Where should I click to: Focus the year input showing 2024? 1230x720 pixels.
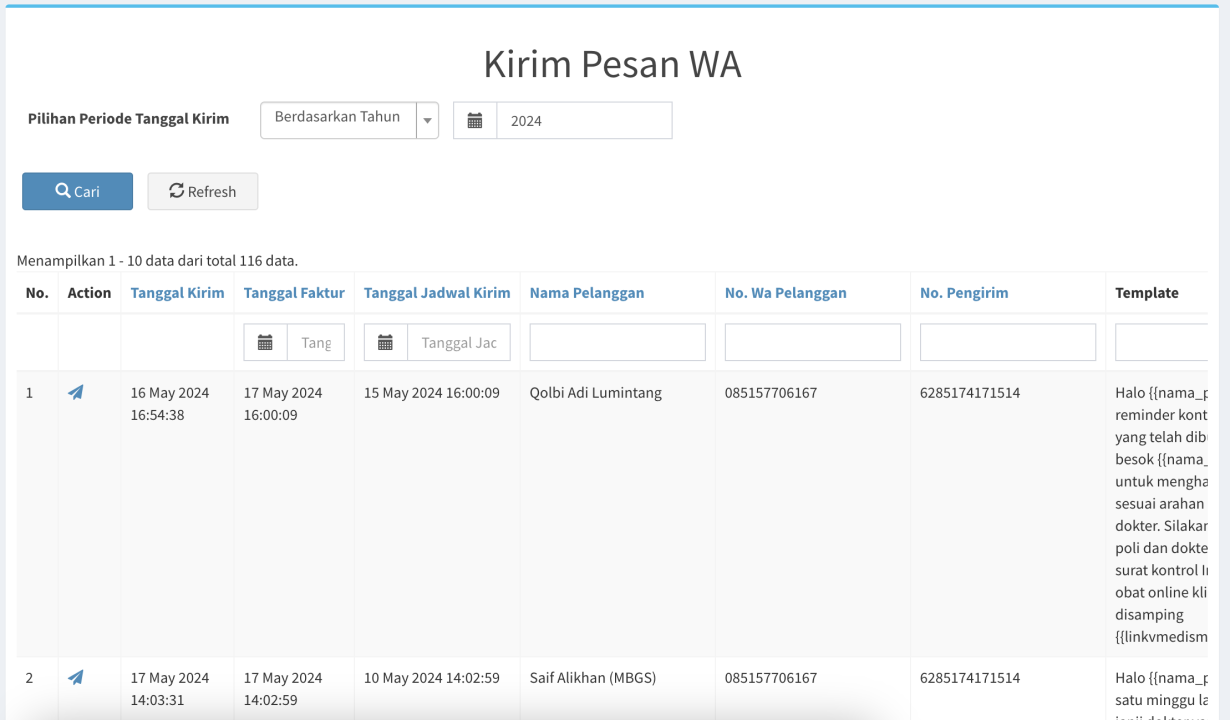click(584, 121)
